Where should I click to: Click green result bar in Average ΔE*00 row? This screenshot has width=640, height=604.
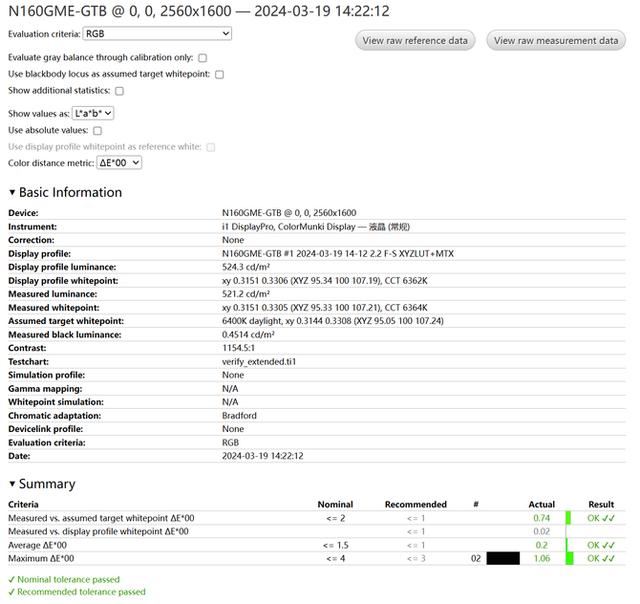point(568,545)
